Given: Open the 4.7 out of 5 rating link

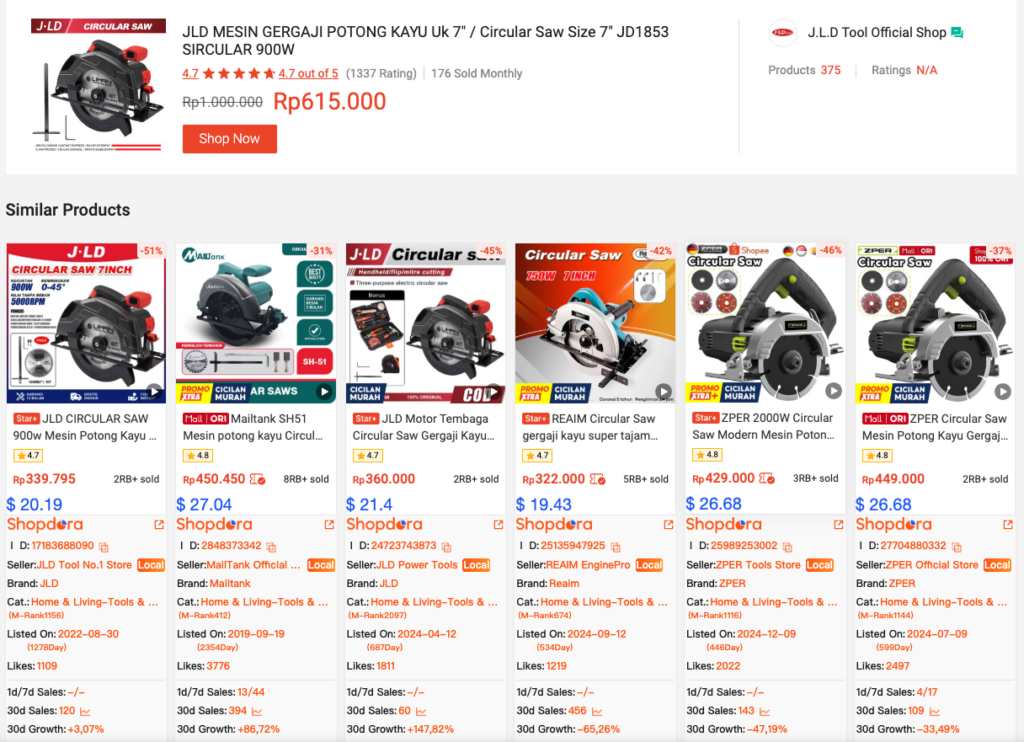Looking at the screenshot, I should pyautogui.click(x=308, y=74).
